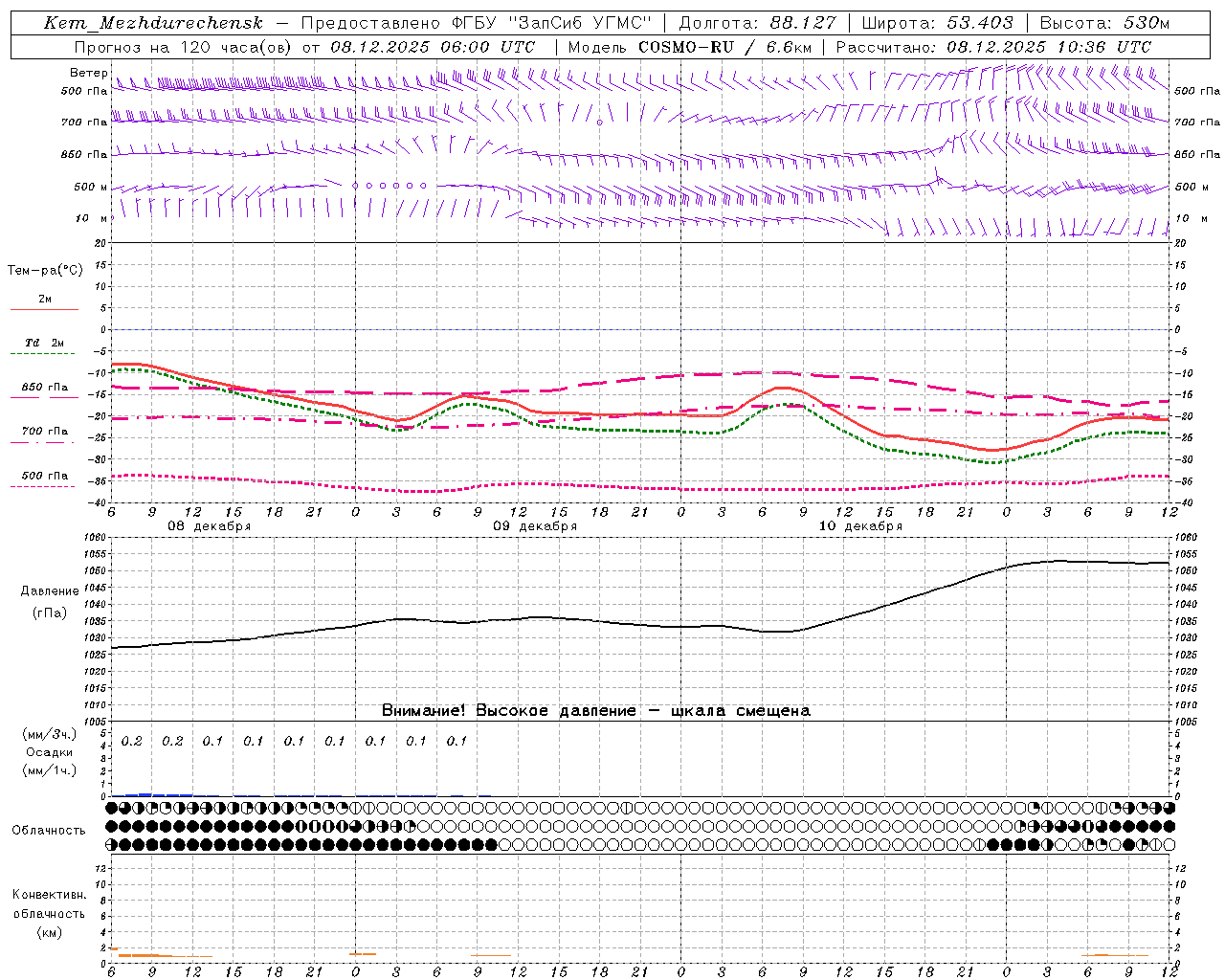Viewport: 1225px width, 980px height.
Task: Select the longitude value Долгота: 88.127
Action: 756,23
